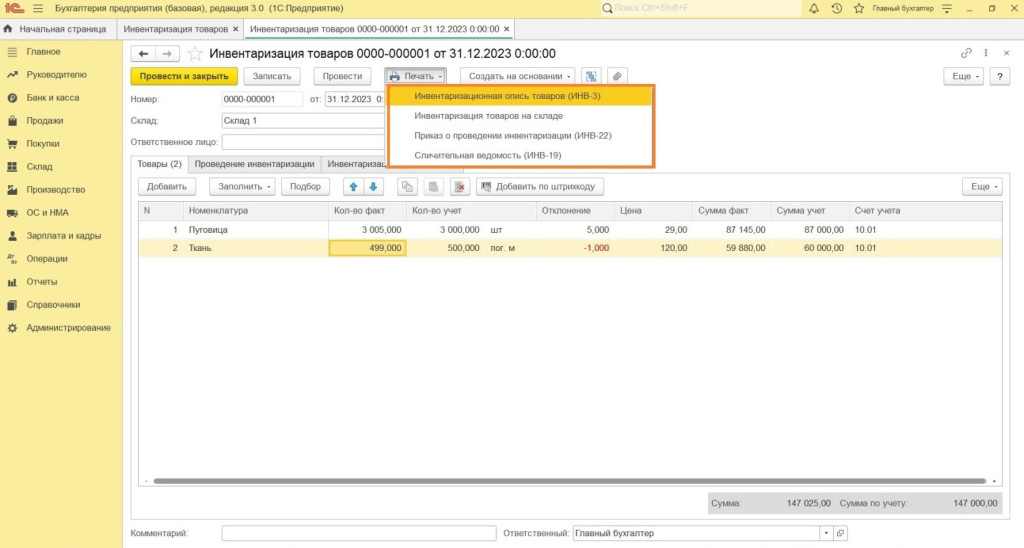Move row down with blue arrow

pyautogui.click(x=374, y=187)
